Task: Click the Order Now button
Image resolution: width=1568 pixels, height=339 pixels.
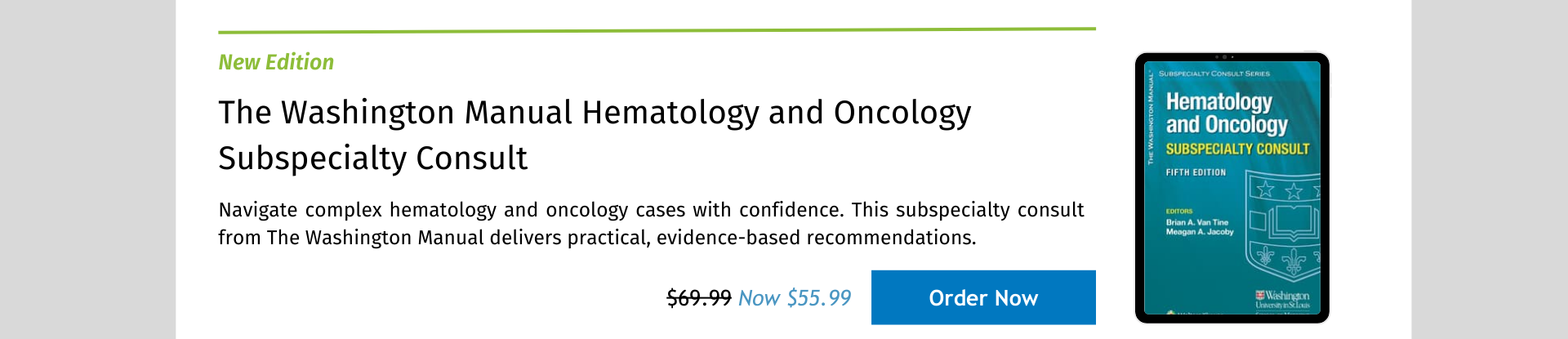Action: [x=983, y=297]
